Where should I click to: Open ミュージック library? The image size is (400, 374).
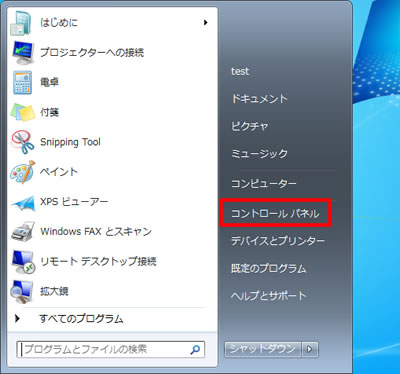click(259, 153)
